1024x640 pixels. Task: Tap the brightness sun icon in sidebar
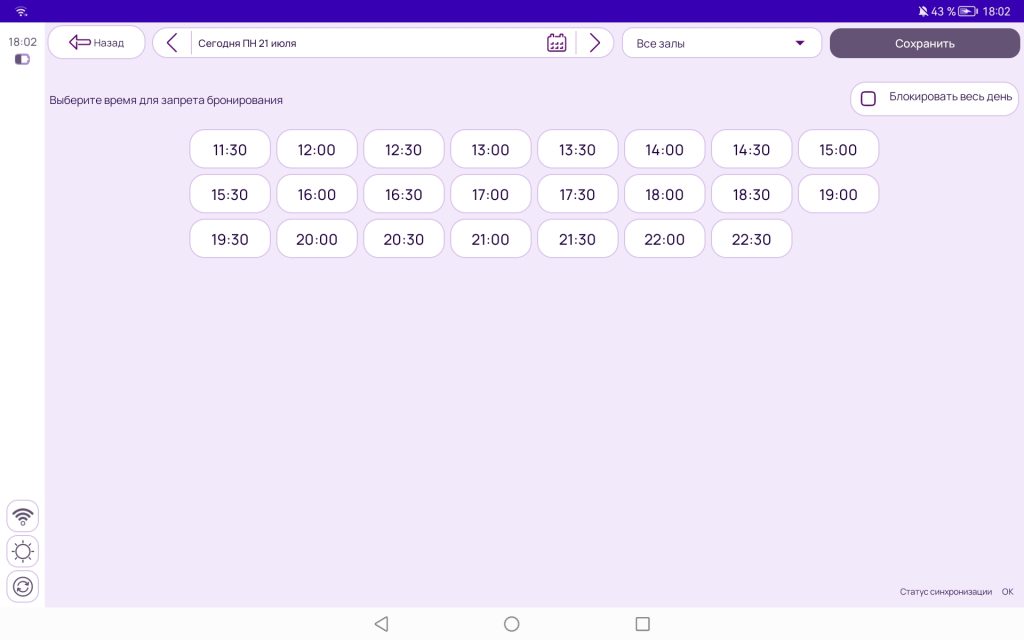coord(22,551)
